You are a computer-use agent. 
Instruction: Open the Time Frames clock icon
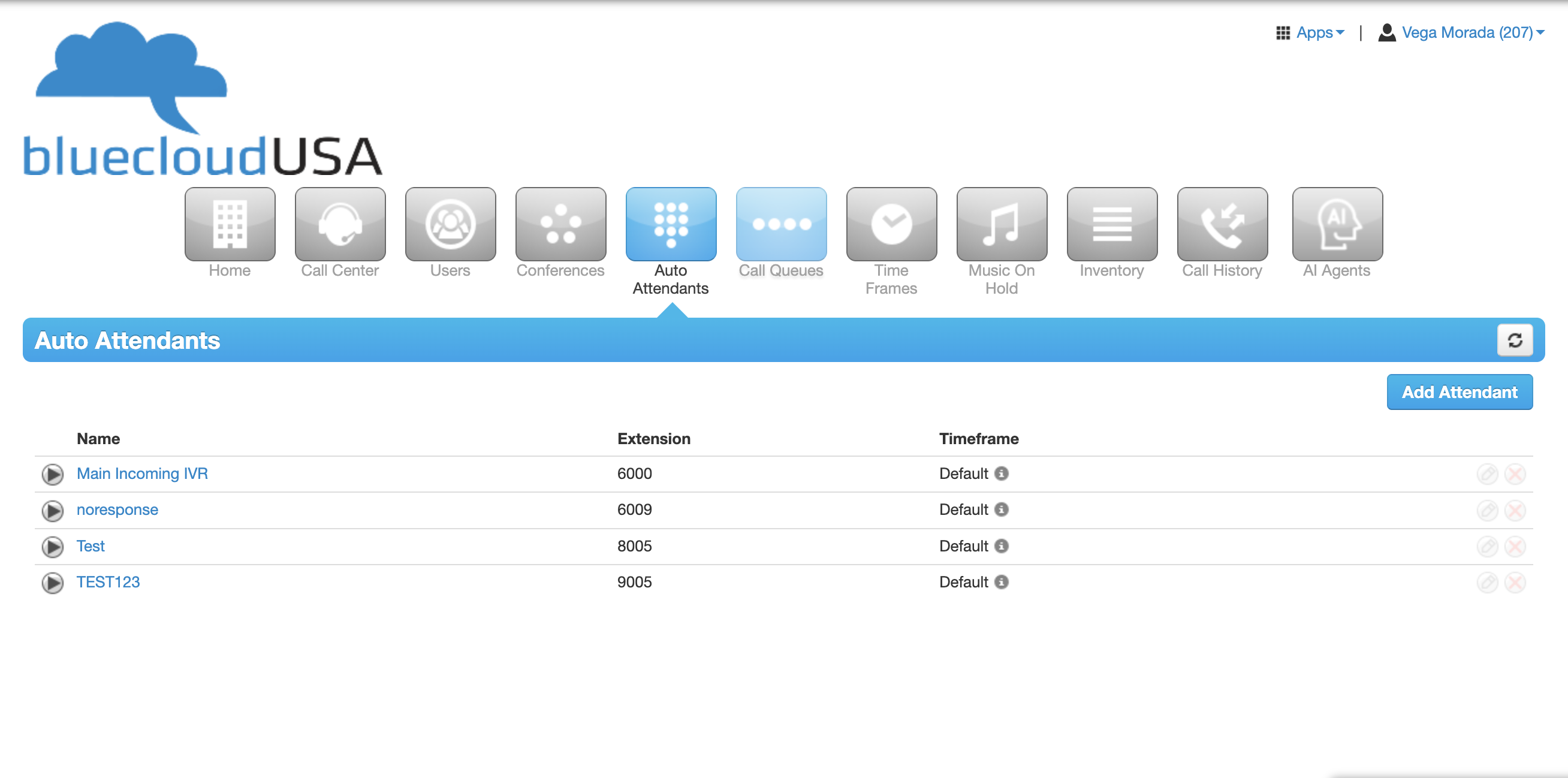tap(891, 224)
